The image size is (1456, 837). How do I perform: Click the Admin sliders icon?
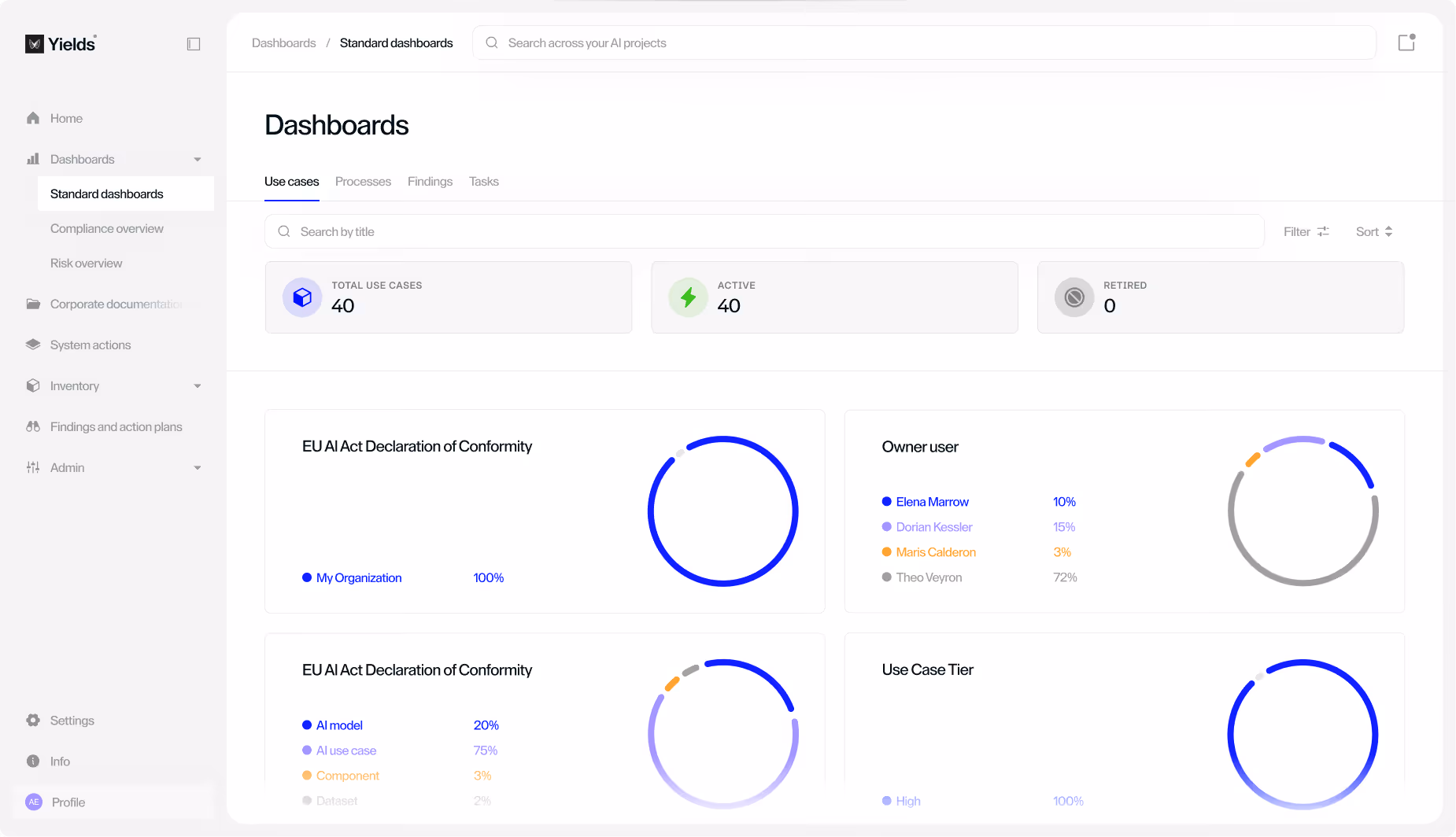33,467
